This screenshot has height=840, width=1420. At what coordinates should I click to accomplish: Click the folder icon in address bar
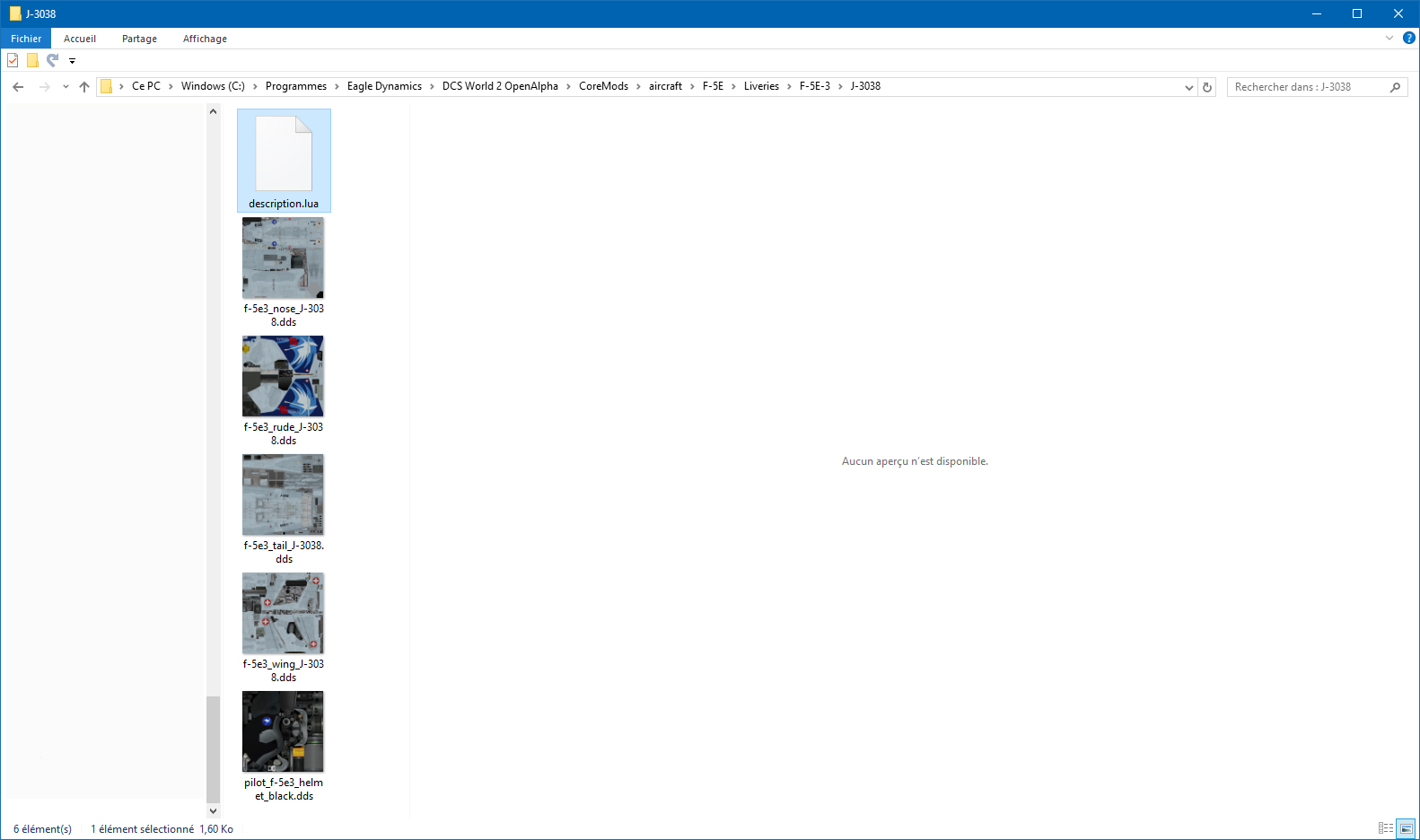point(106,86)
